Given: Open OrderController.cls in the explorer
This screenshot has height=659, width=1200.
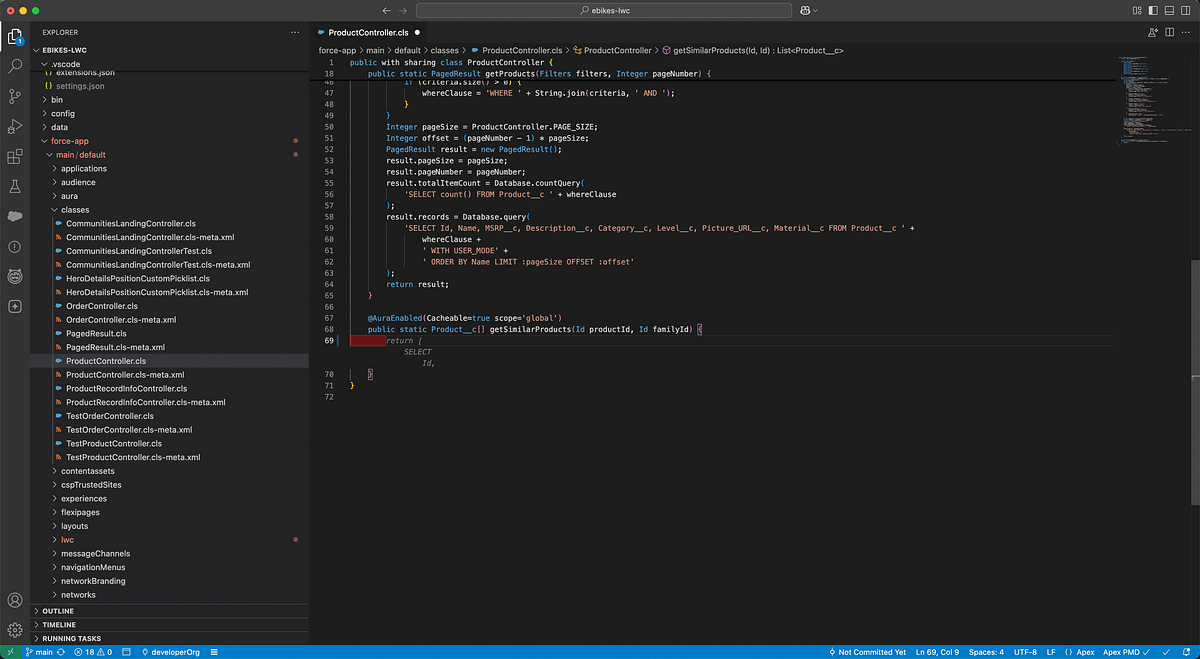Looking at the screenshot, I should (102, 306).
